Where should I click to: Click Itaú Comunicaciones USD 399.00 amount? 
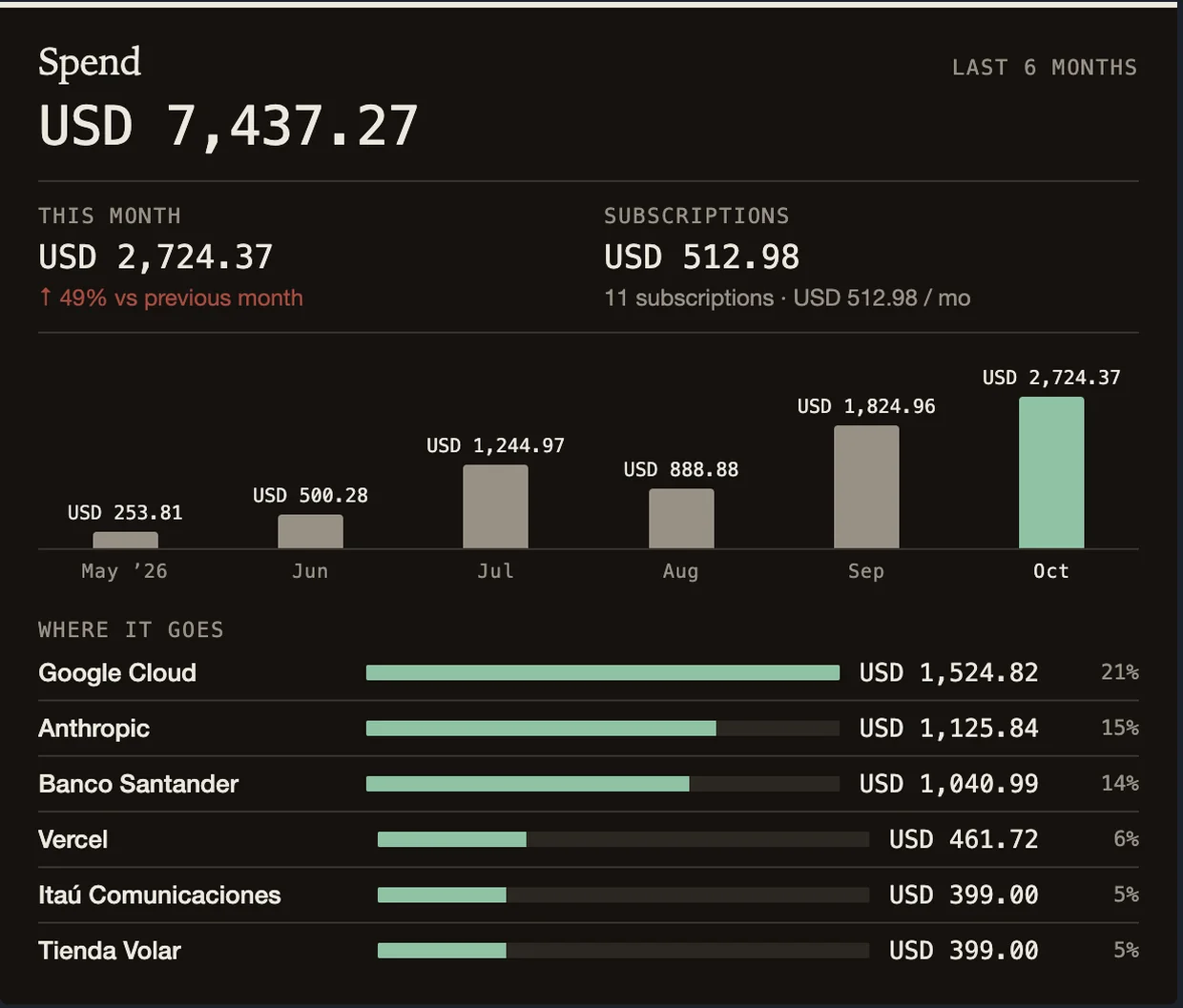coord(964,895)
